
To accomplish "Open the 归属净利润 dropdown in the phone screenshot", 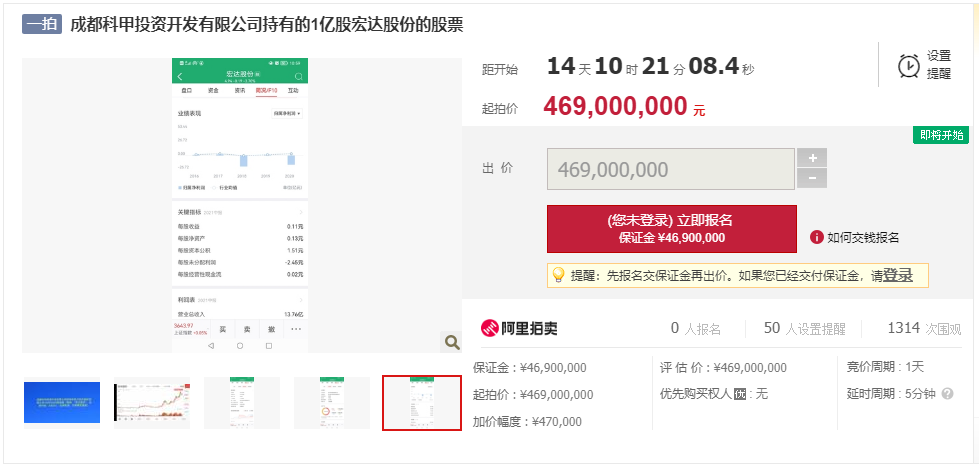I will click(287, 114).
